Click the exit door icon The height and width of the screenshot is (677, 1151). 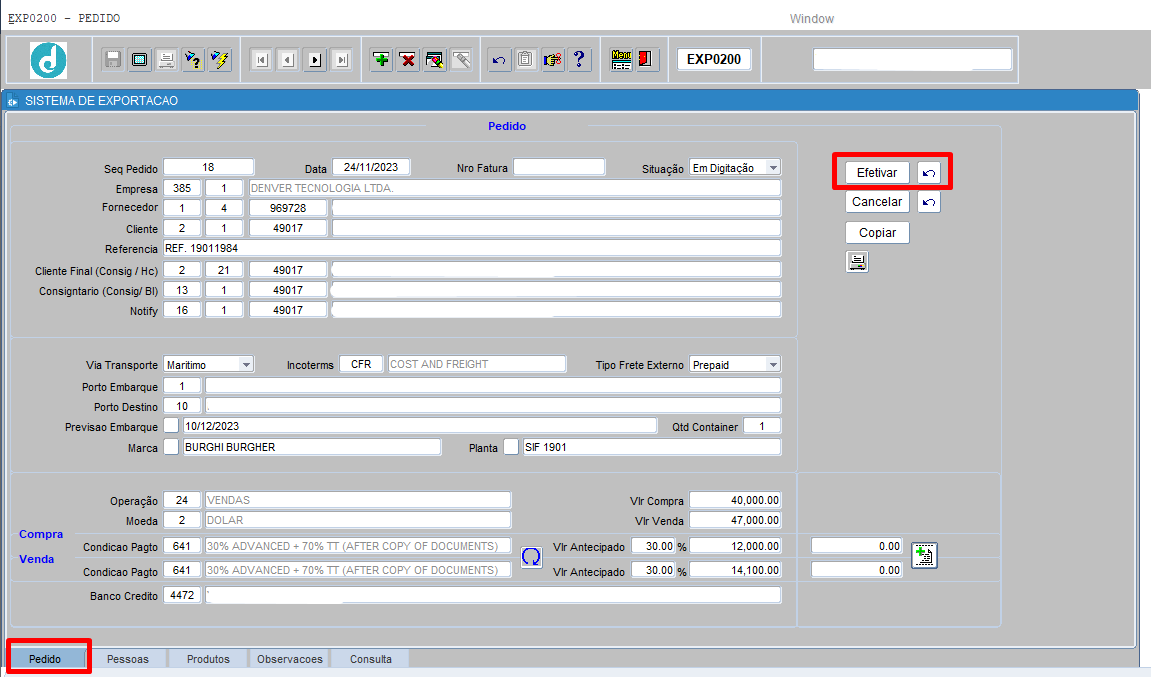[x=646, y=59]
